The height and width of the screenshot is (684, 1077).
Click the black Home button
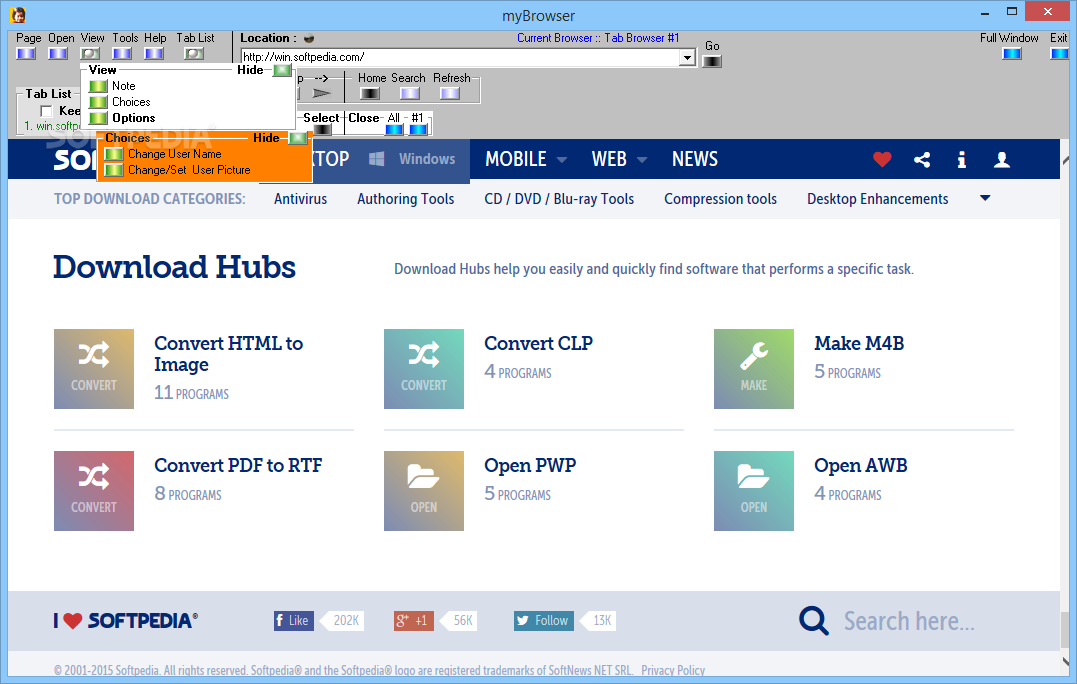point(370,93)
